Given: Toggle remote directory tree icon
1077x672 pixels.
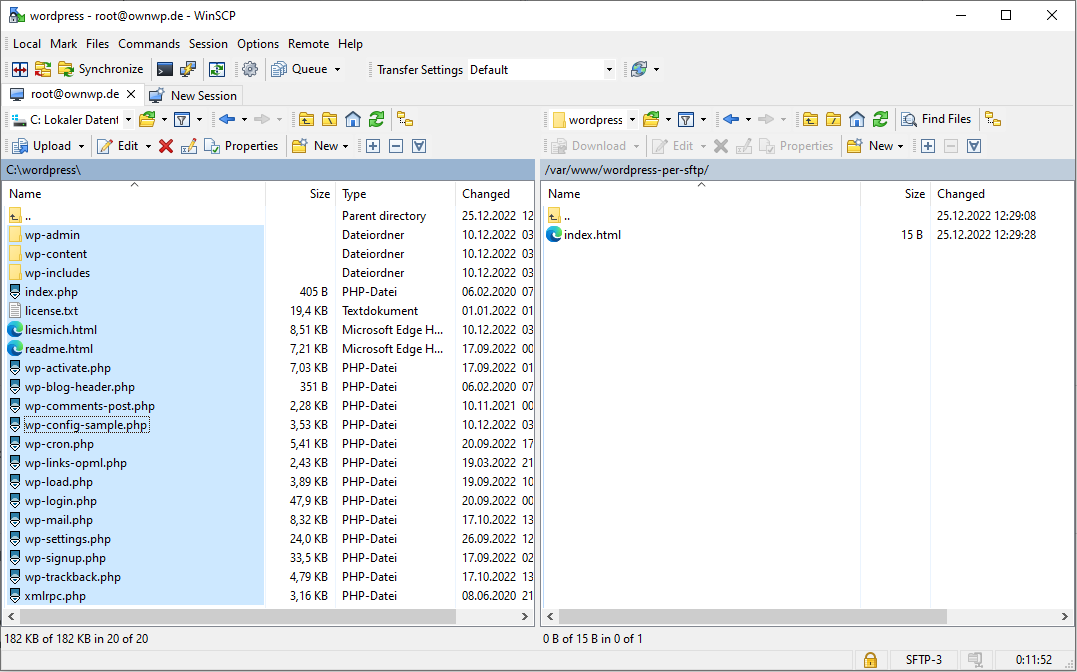Looking at the screenshot, I should click(x=993, y=120).
